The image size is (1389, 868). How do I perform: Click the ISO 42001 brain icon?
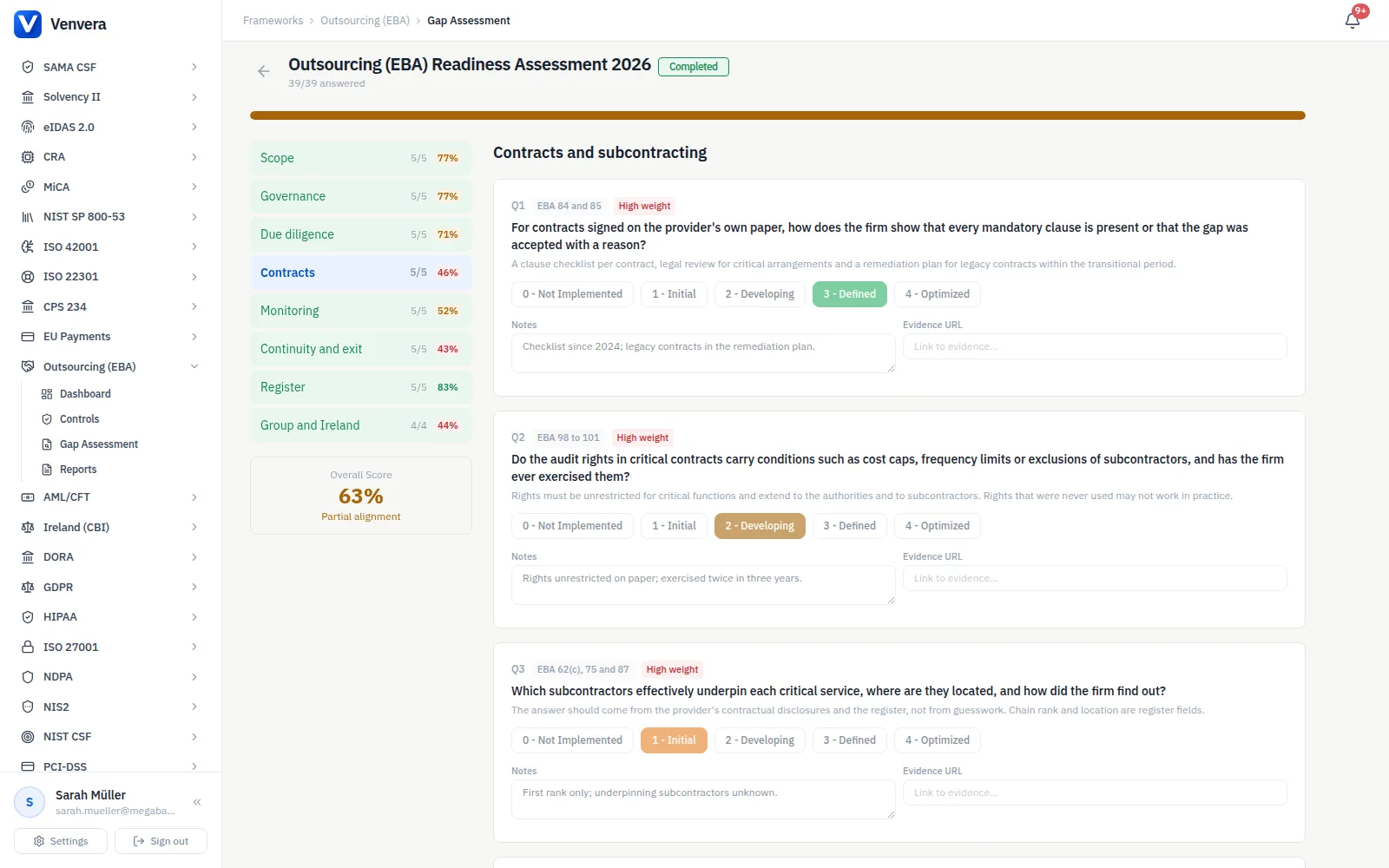pos(28,247)
